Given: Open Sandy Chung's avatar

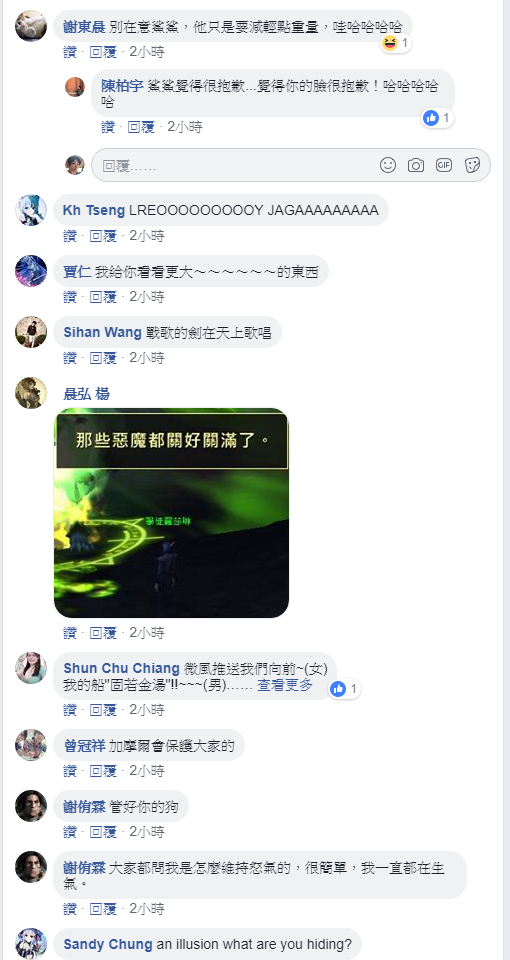Looking at the screenshot, I should coord(31,943).
